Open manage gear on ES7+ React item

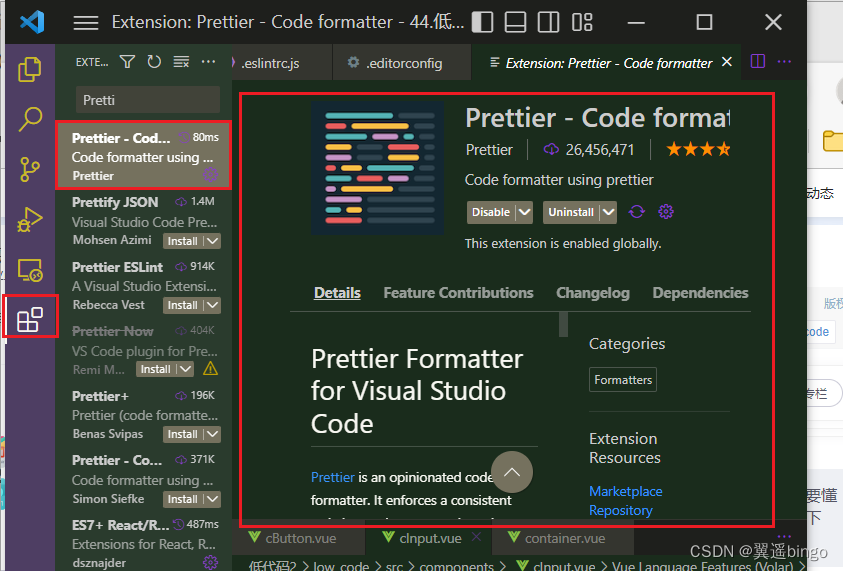[x=210, y=562]
